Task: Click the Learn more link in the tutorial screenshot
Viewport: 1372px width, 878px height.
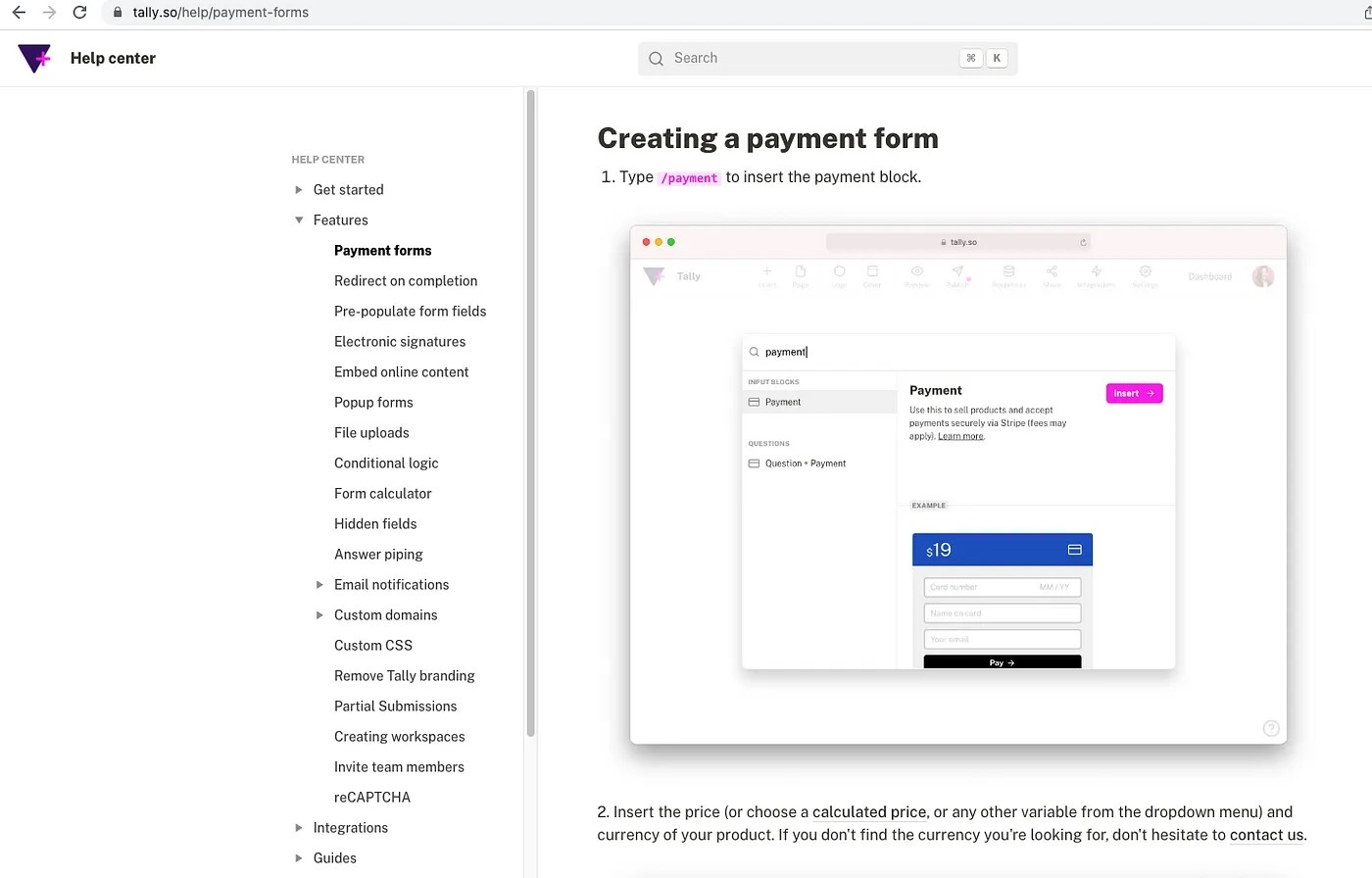Action: tap(960, 436)
